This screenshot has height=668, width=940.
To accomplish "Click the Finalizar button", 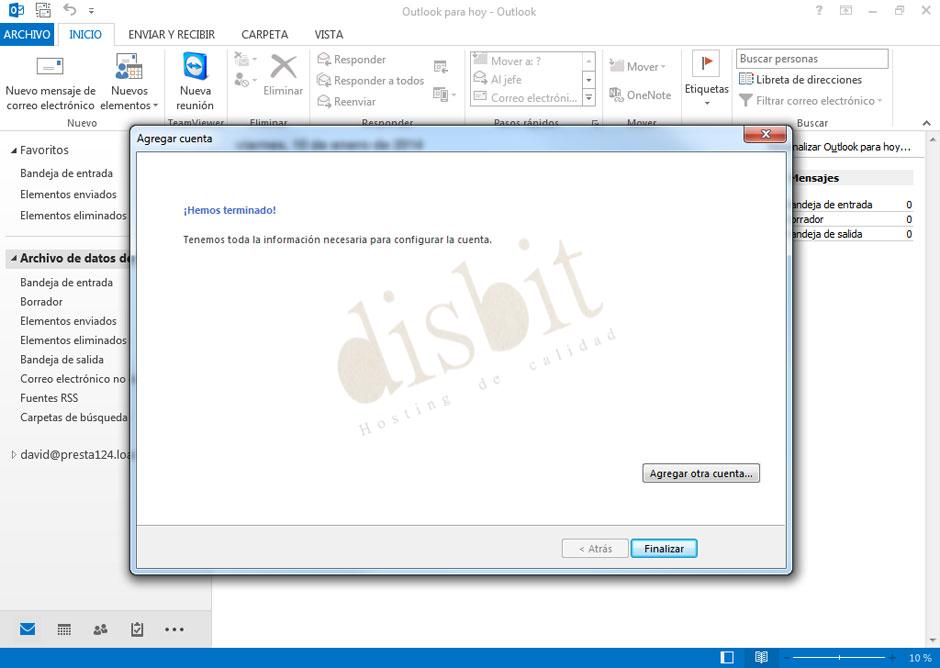I will 663,548.
